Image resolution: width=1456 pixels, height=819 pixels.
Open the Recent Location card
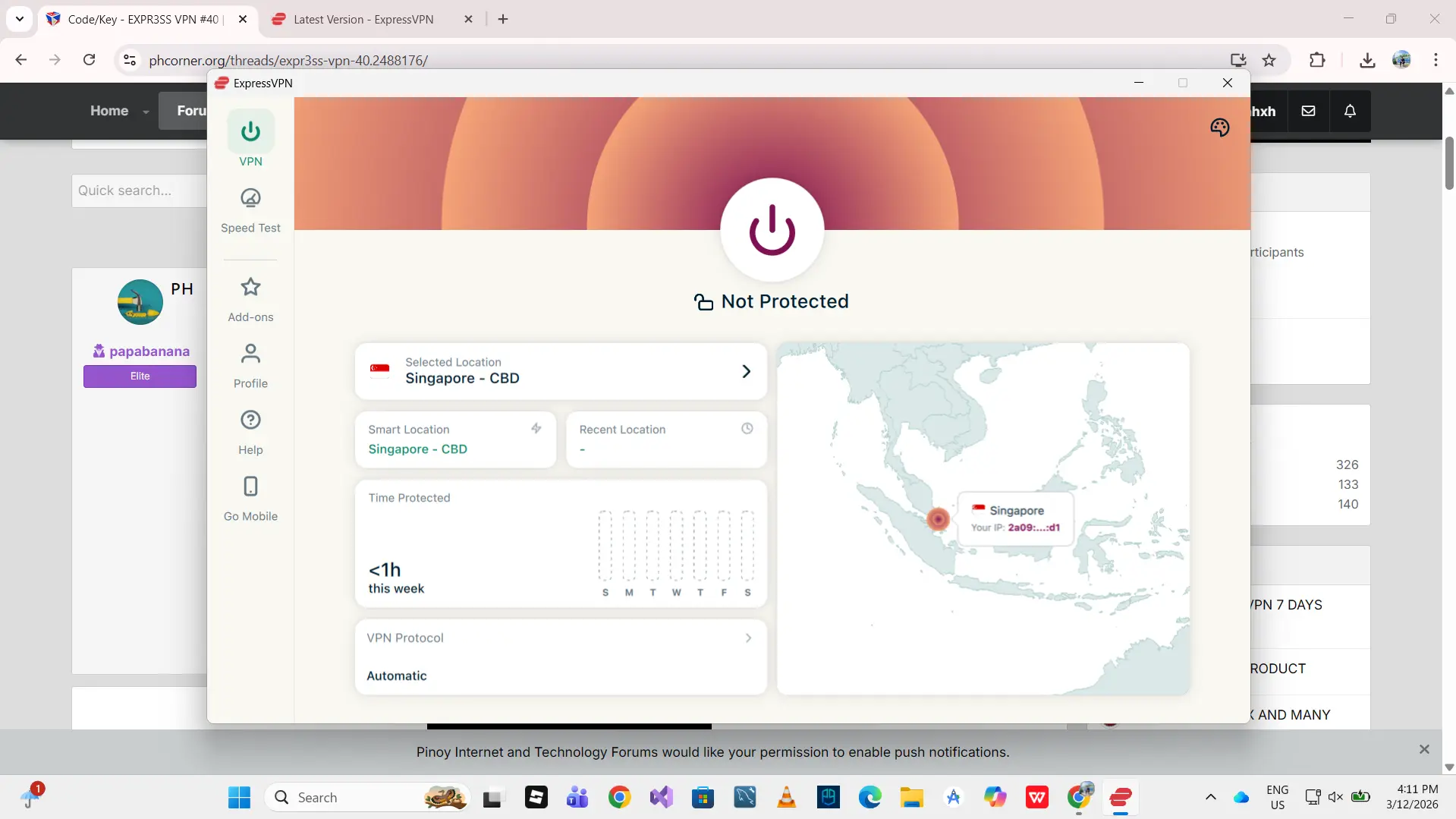click(x=666, y=439)
